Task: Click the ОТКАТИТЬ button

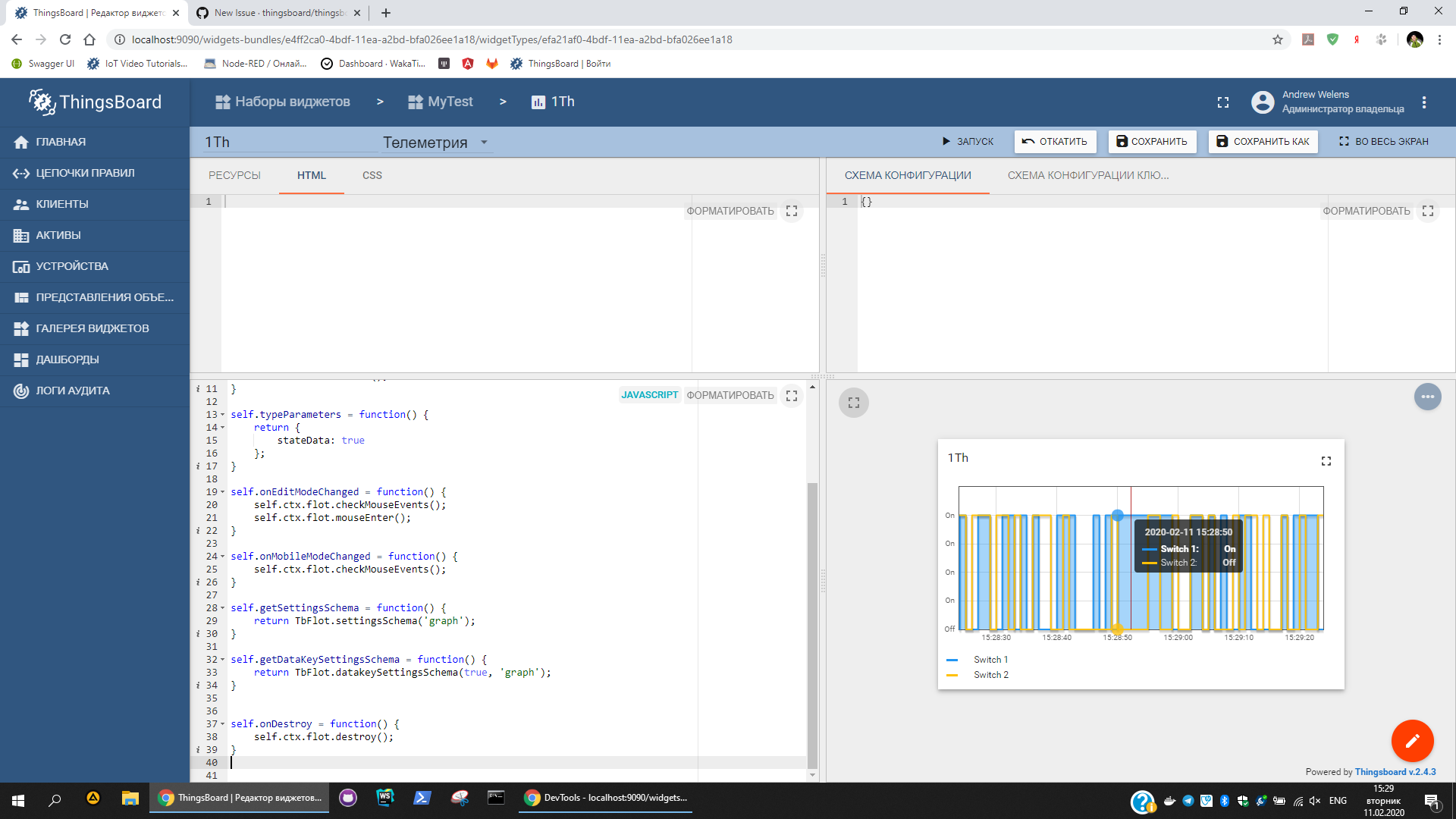Action: click(x=1055, y=141)
